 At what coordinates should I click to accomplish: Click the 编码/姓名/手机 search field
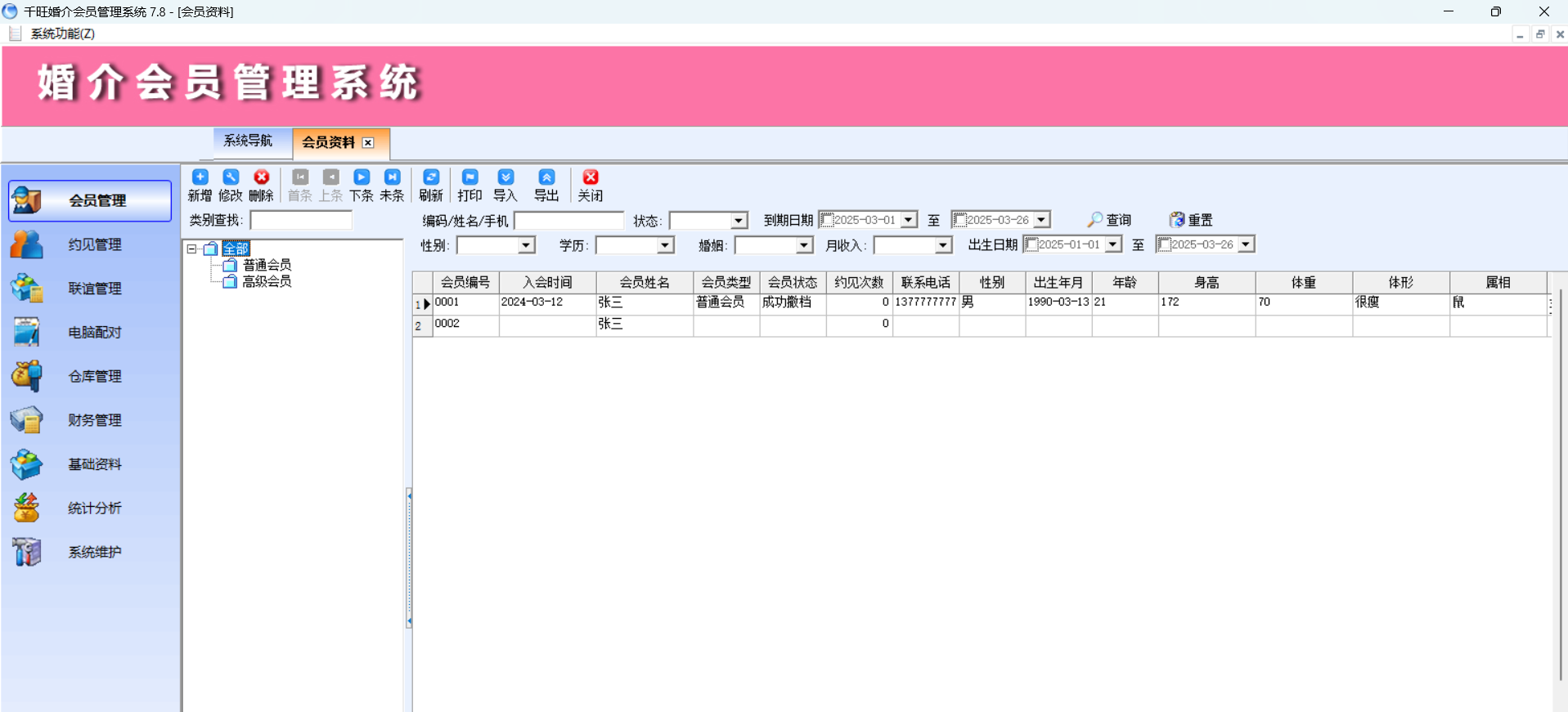569,221
